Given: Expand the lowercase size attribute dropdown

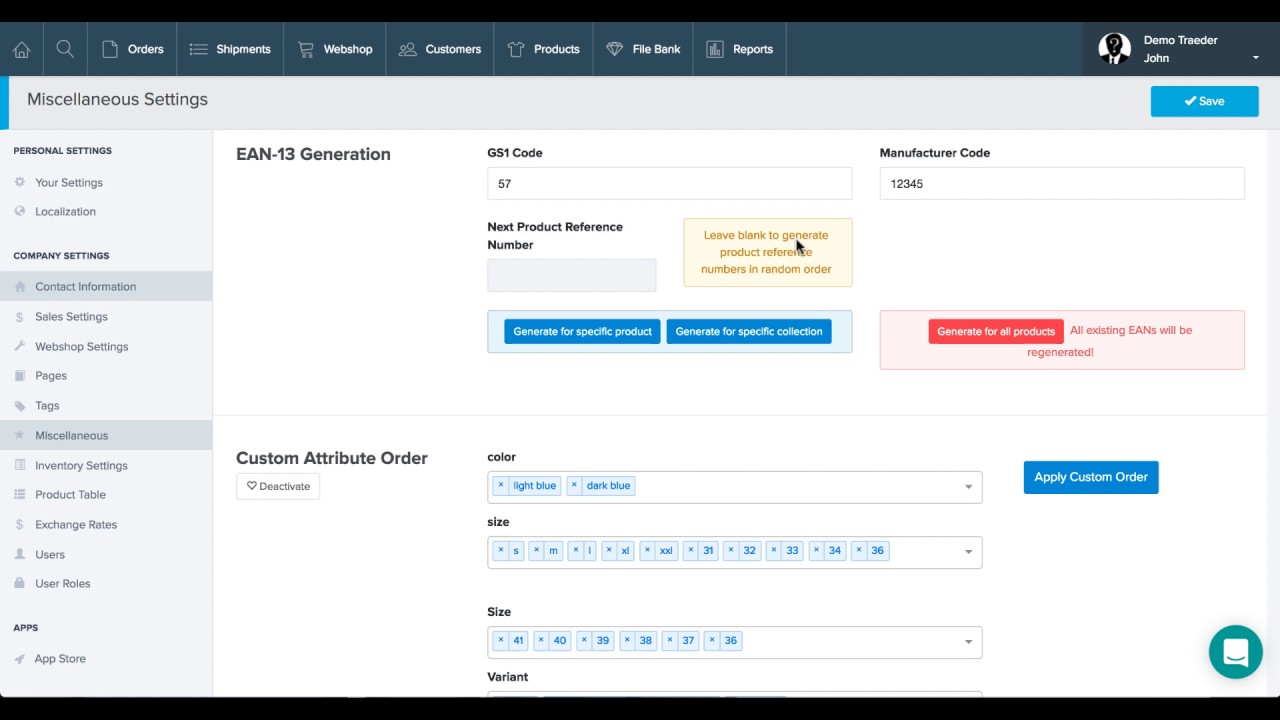Looking at the screenshot, I should pos(968,552).
